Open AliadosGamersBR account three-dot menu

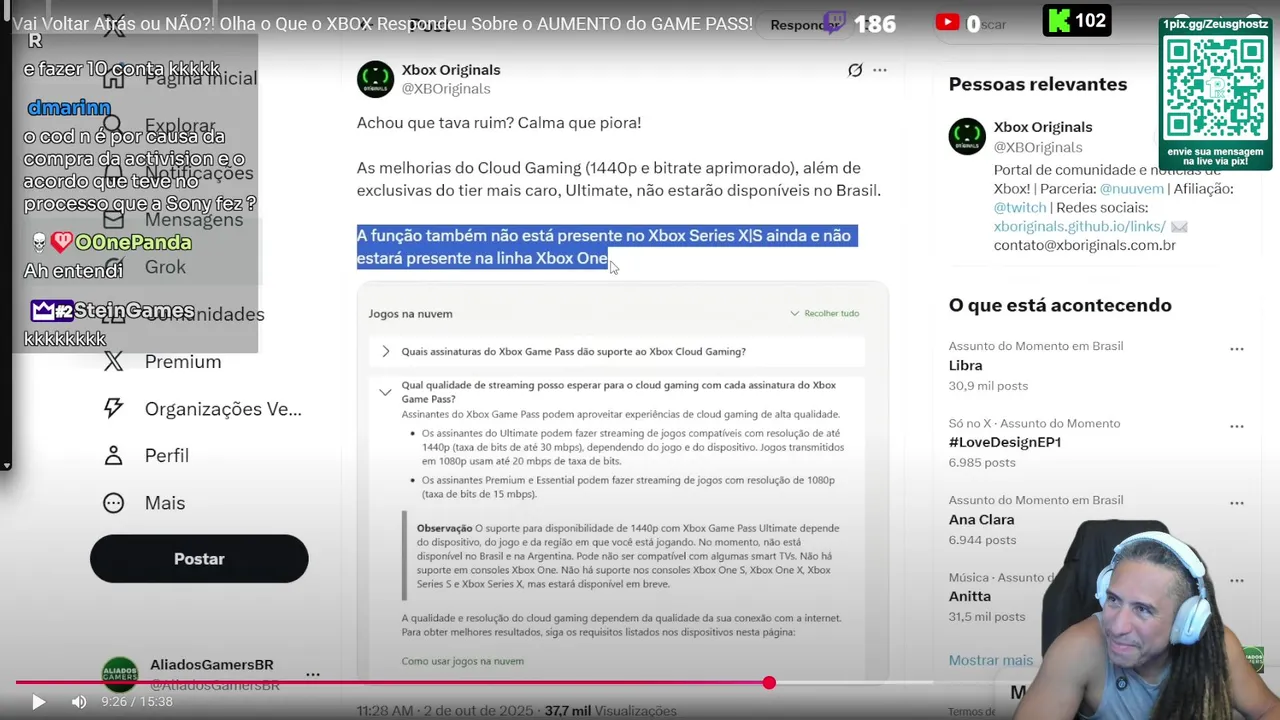pyautogui.click(x=313, y=675)
